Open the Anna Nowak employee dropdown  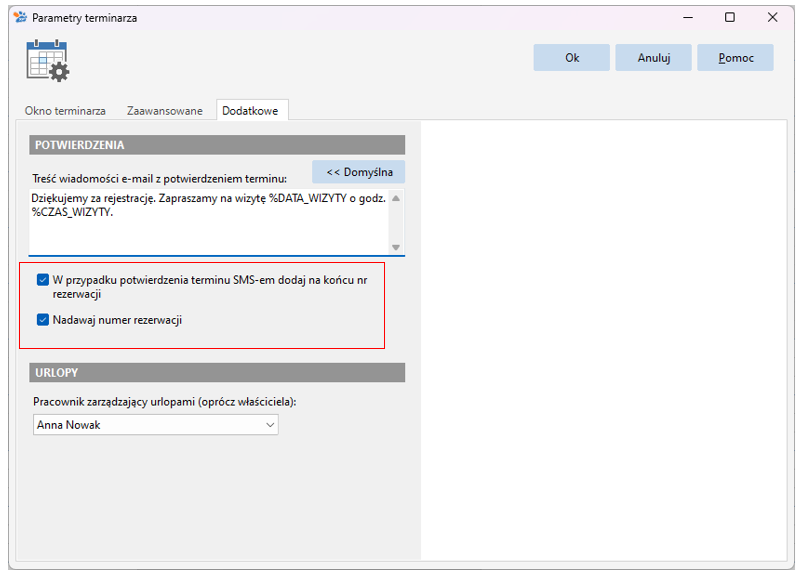pos(156,425)
